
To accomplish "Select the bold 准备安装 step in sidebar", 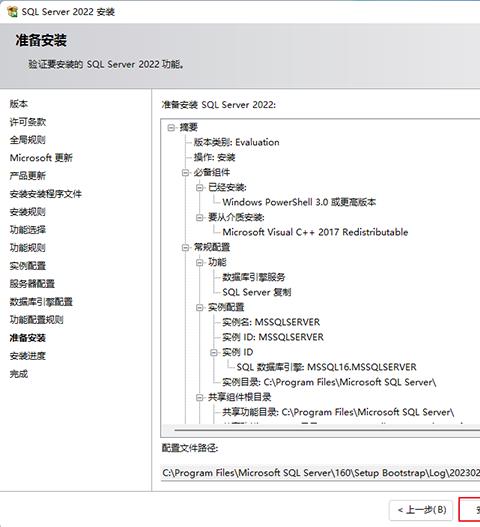I will click(28, 338).
